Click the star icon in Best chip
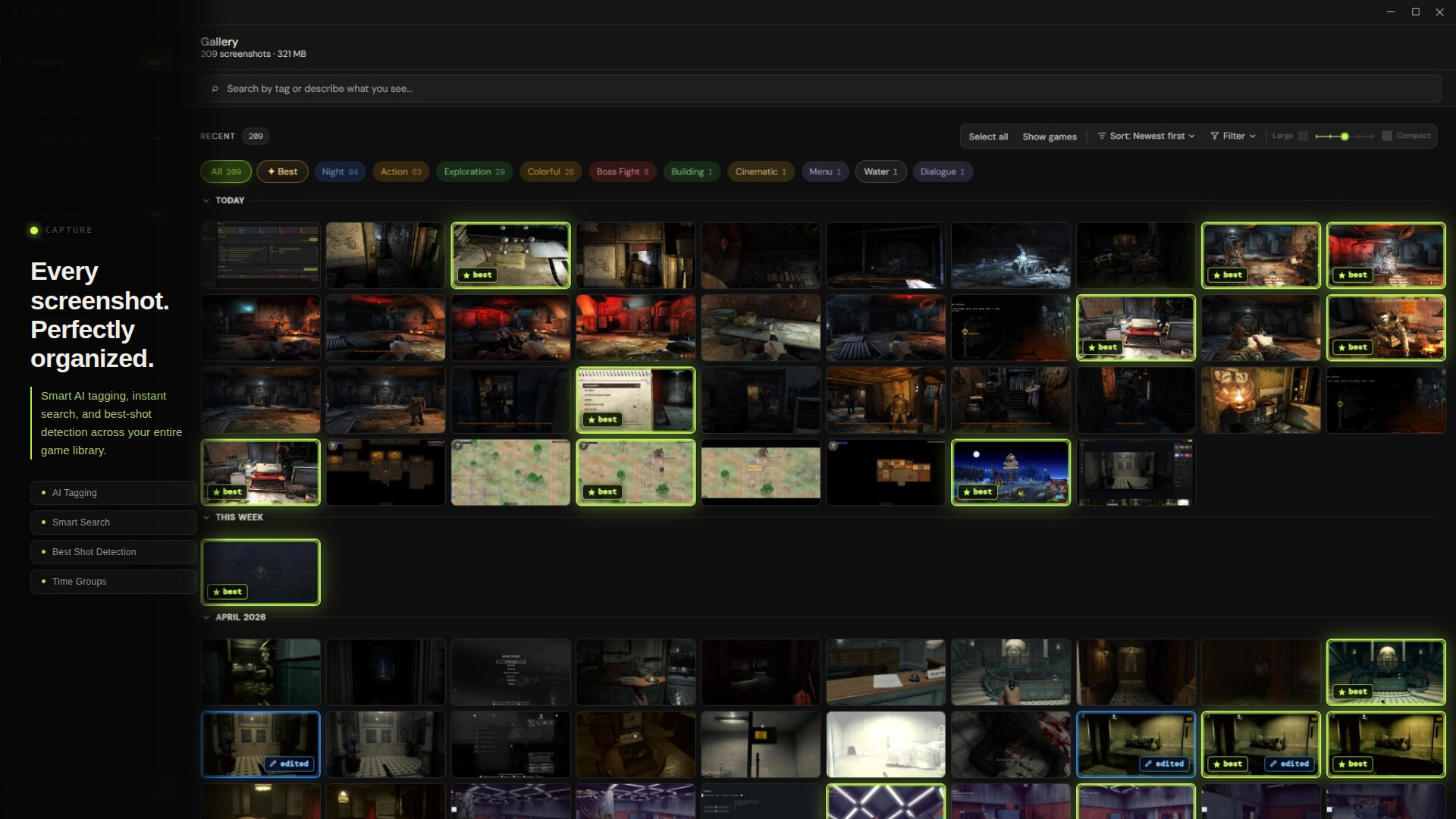Screen dimensions: 1456x819 pyautogui.click(x=271, y=171)
